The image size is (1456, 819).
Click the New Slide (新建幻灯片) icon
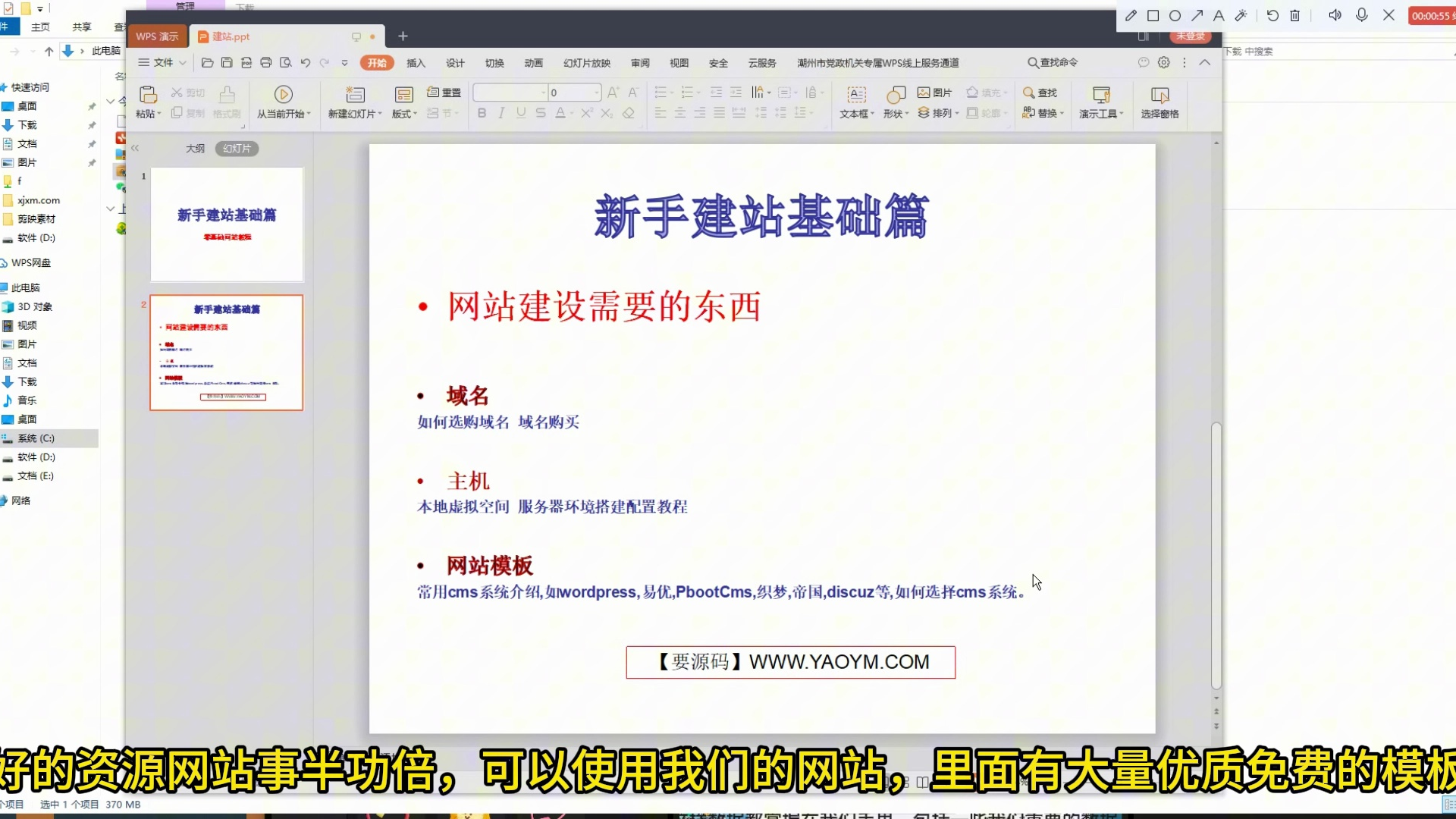[355, 95]
